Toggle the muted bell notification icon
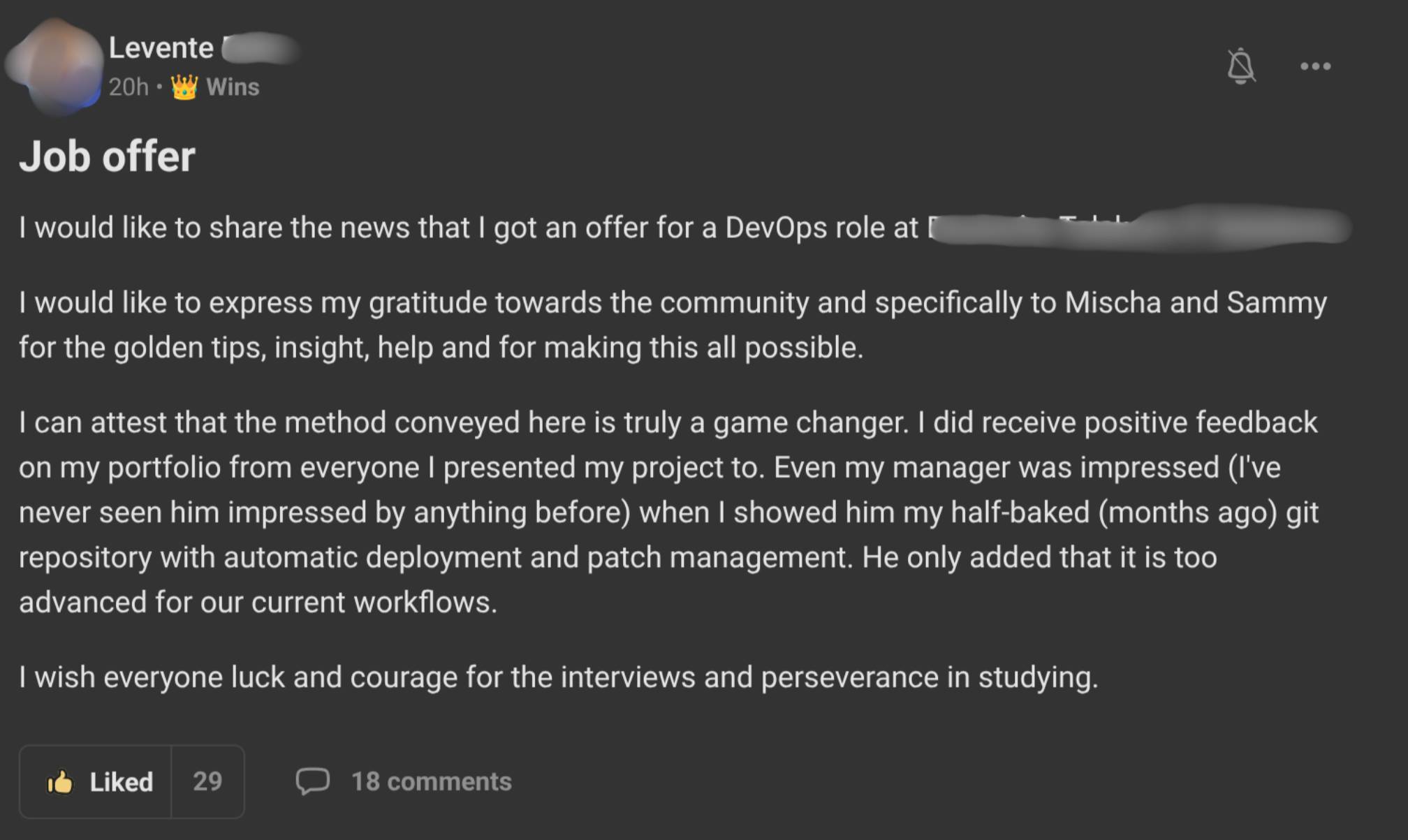 tap(1240, 66)
